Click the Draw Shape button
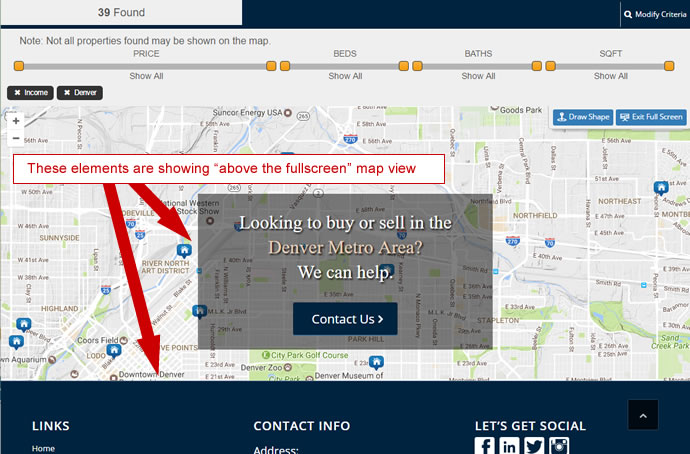This screenshot has height=454, width=690. (x=583, y=117)
